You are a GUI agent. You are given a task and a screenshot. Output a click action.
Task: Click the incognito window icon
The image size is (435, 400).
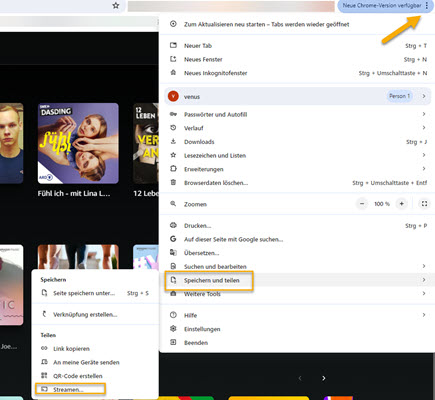[173, 73]
